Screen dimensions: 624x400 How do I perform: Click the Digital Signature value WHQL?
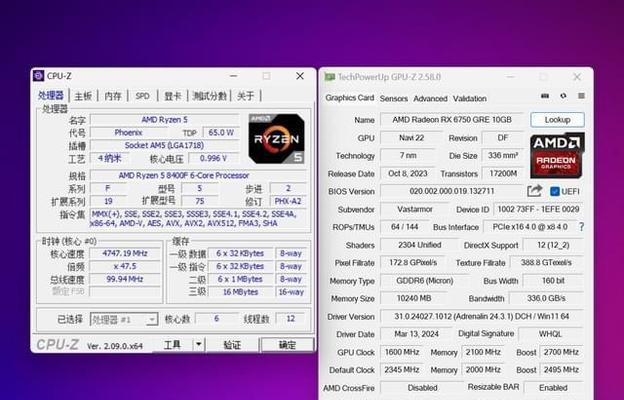[x=550, y=334]
